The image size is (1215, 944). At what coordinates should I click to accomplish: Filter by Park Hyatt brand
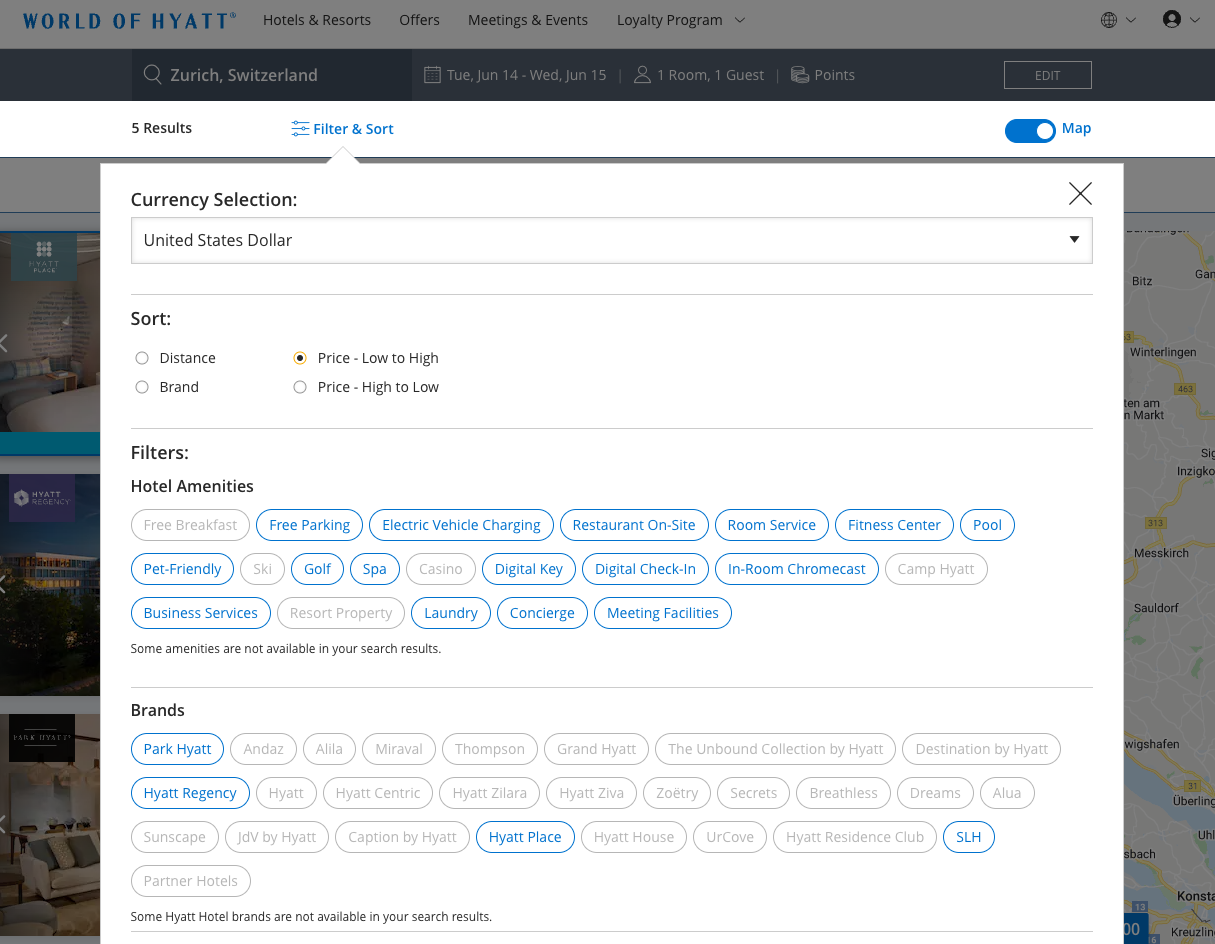point(178,749)
